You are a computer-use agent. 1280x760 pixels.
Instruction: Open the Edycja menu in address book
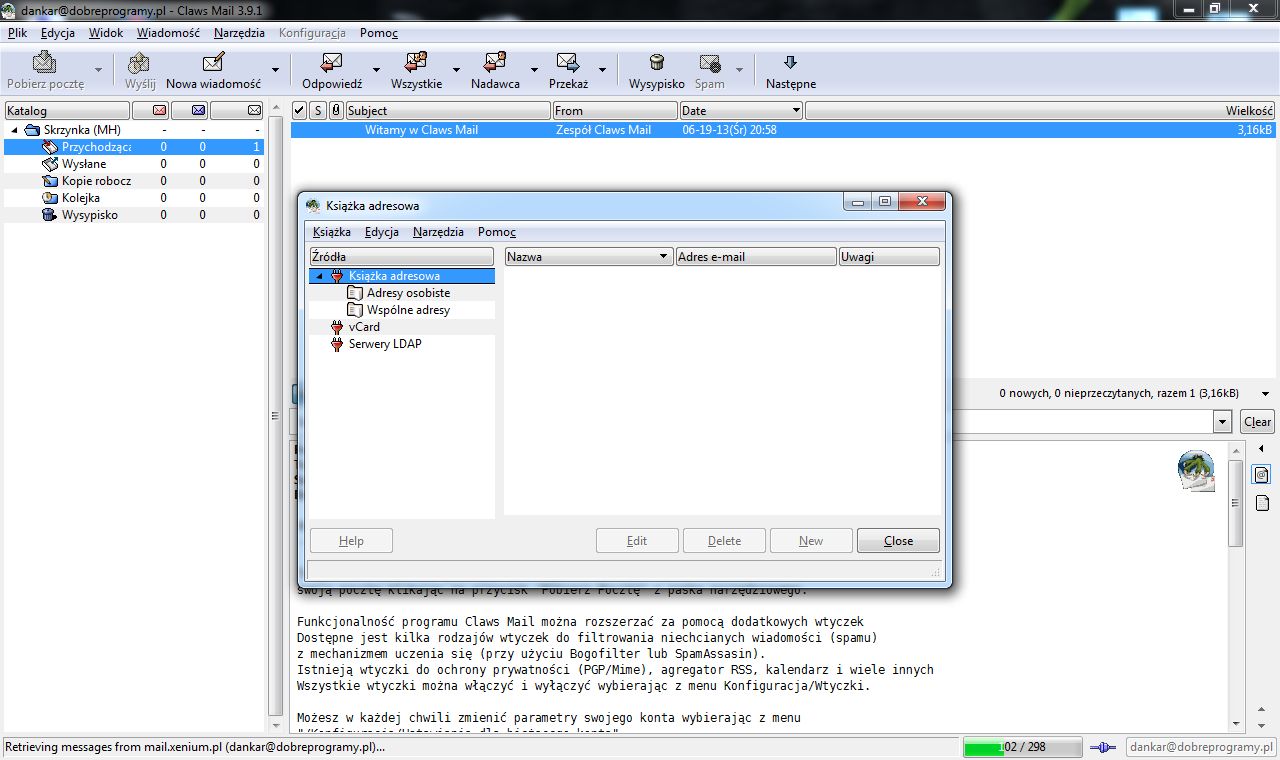[x=382, y=232]
